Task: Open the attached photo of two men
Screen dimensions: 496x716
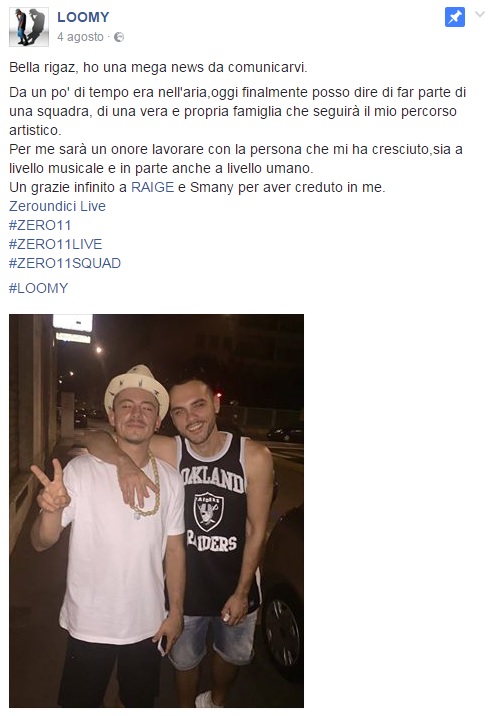Action: point(156,511)
